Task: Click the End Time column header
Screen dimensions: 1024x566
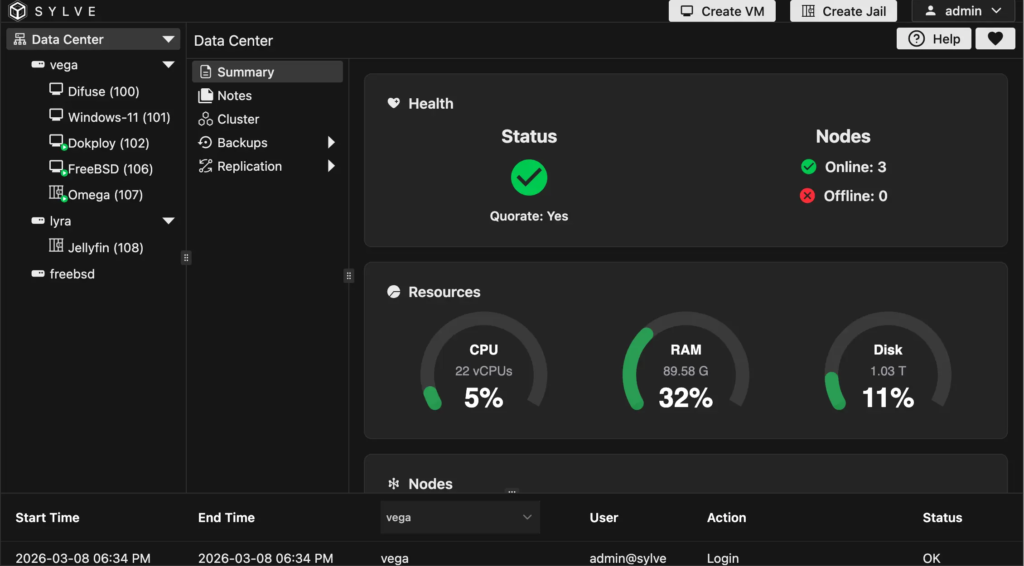Action: click(x=226, y=518)
